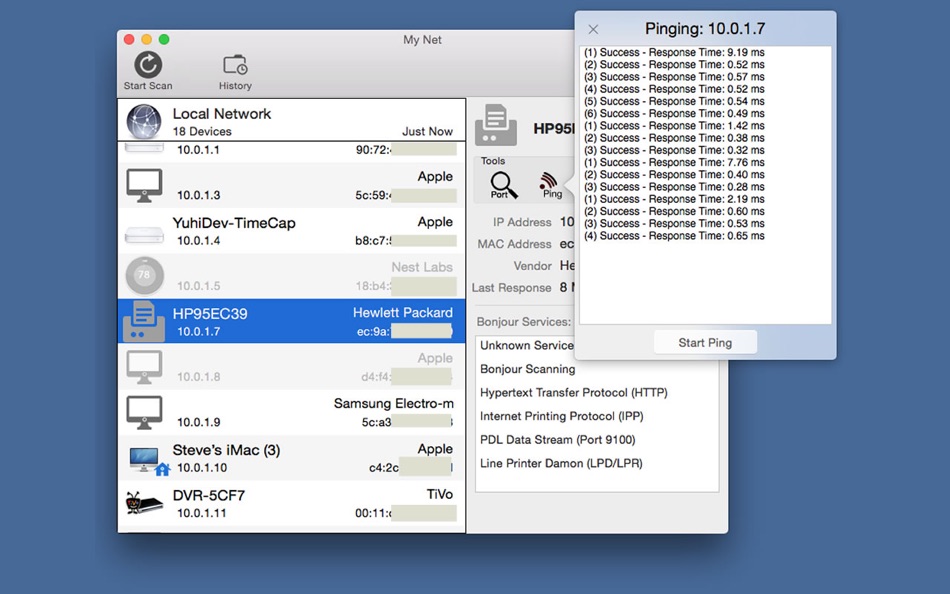
Task: Click the Pinging: 10.0.1.7 title
Action: coord(705,28)
